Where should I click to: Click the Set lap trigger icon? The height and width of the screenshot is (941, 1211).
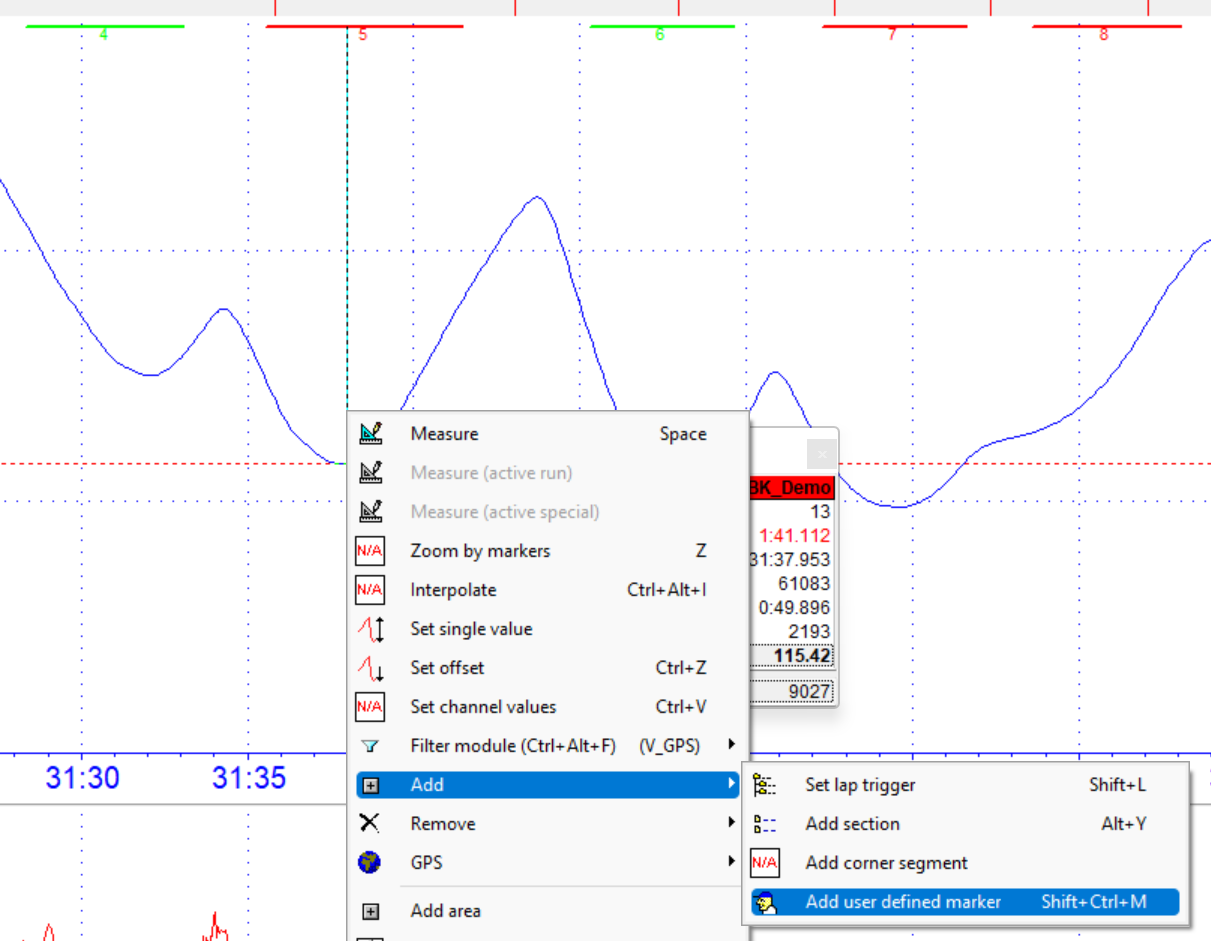765,785
